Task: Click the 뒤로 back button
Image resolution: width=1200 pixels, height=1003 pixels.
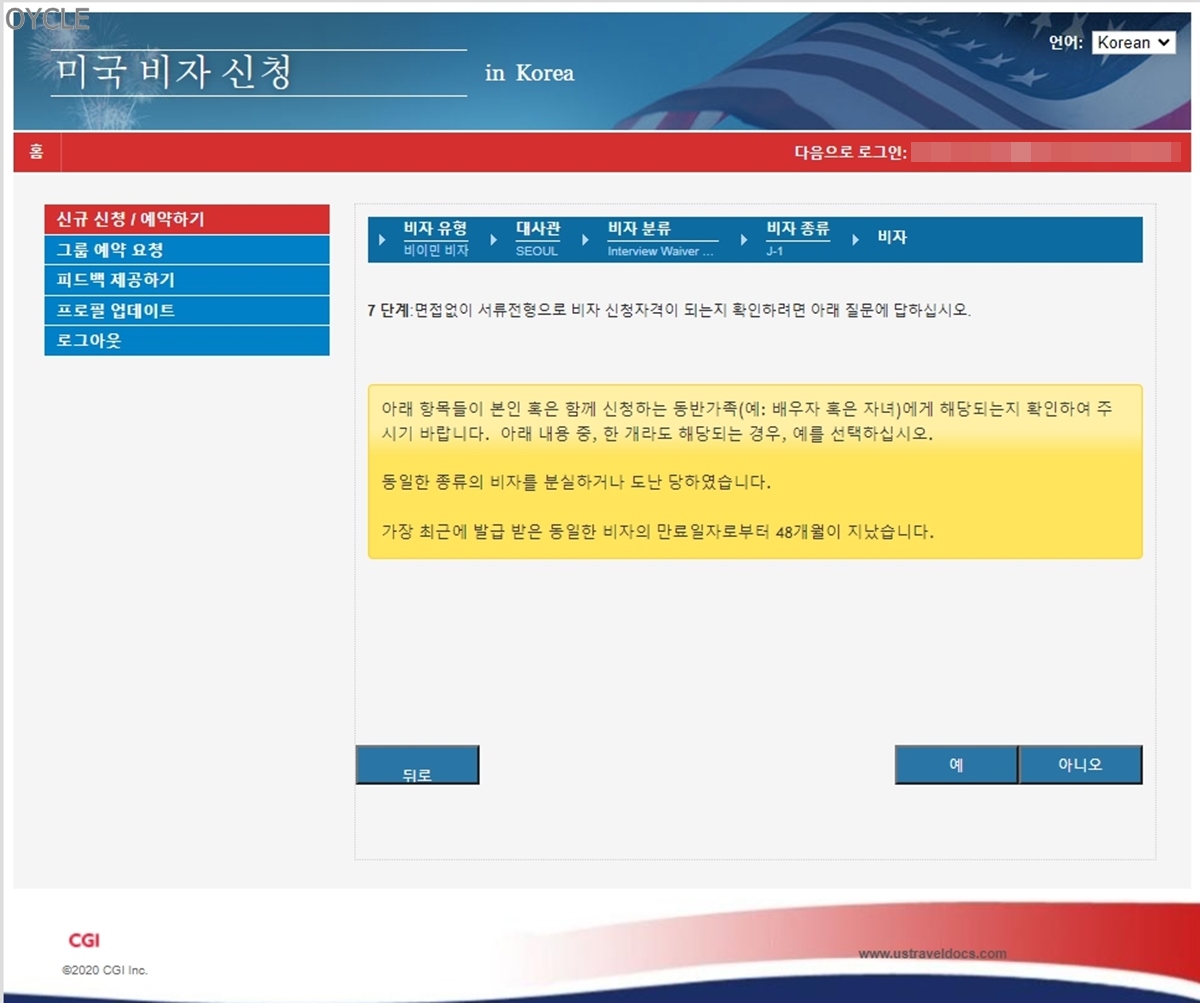Action: 417,765
